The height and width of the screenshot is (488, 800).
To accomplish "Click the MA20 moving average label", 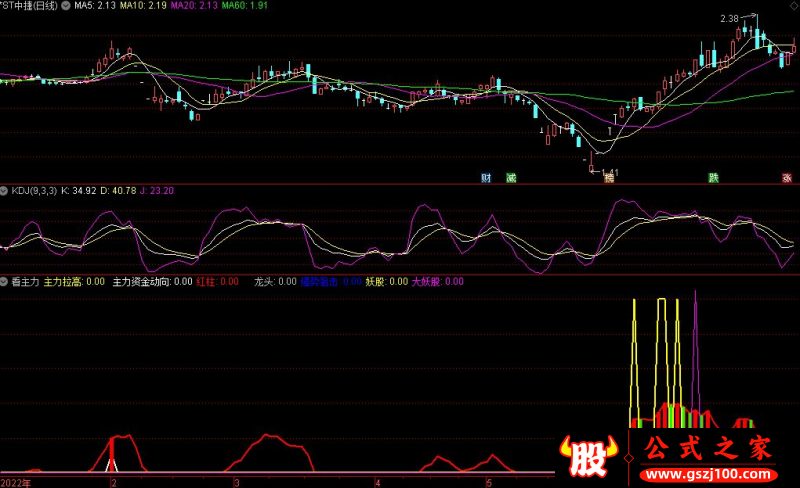I will coord(189,6).
